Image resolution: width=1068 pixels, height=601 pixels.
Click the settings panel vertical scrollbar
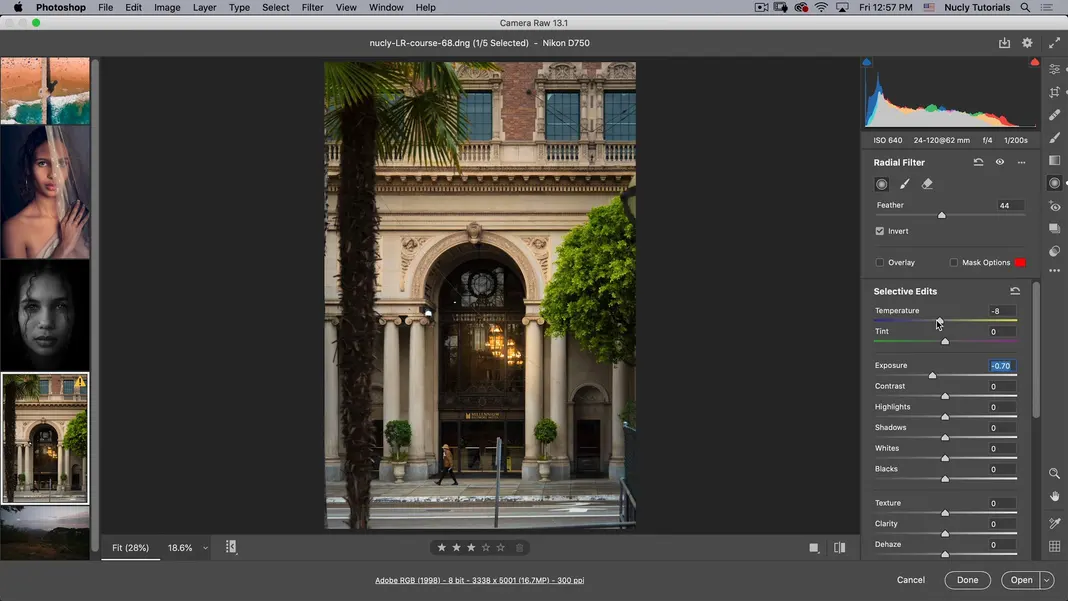pyautogui.click(x=1036, y=350)
